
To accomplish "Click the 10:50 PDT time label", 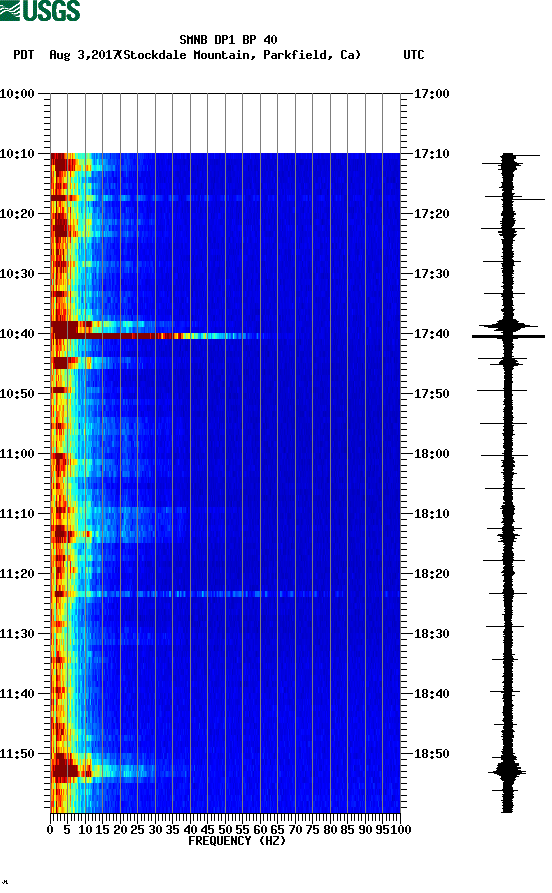I will tap(17, 394).
